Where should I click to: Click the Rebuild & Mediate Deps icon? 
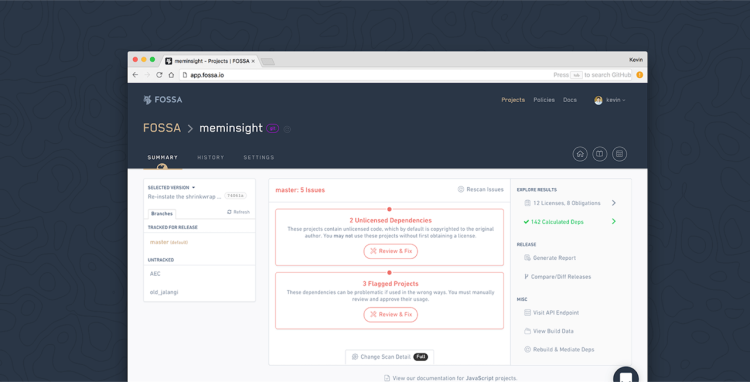click(527, 349)
